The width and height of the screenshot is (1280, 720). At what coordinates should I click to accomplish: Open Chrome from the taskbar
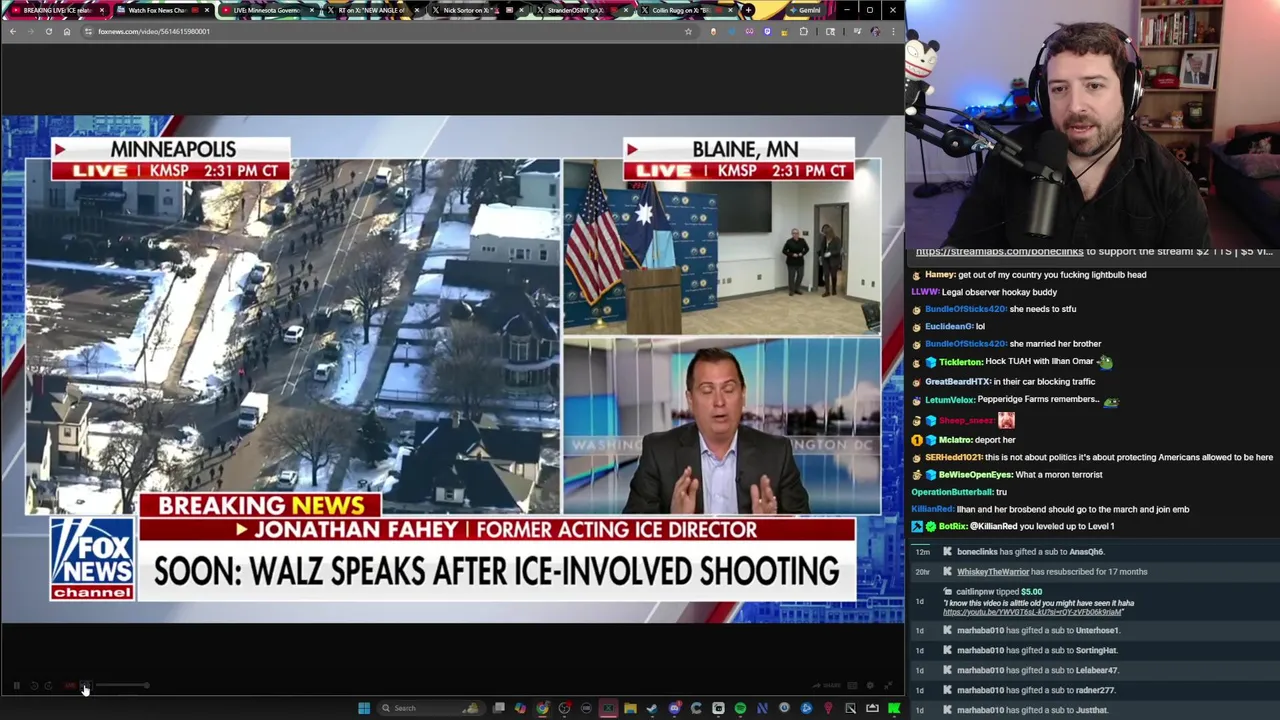(542, 708)
